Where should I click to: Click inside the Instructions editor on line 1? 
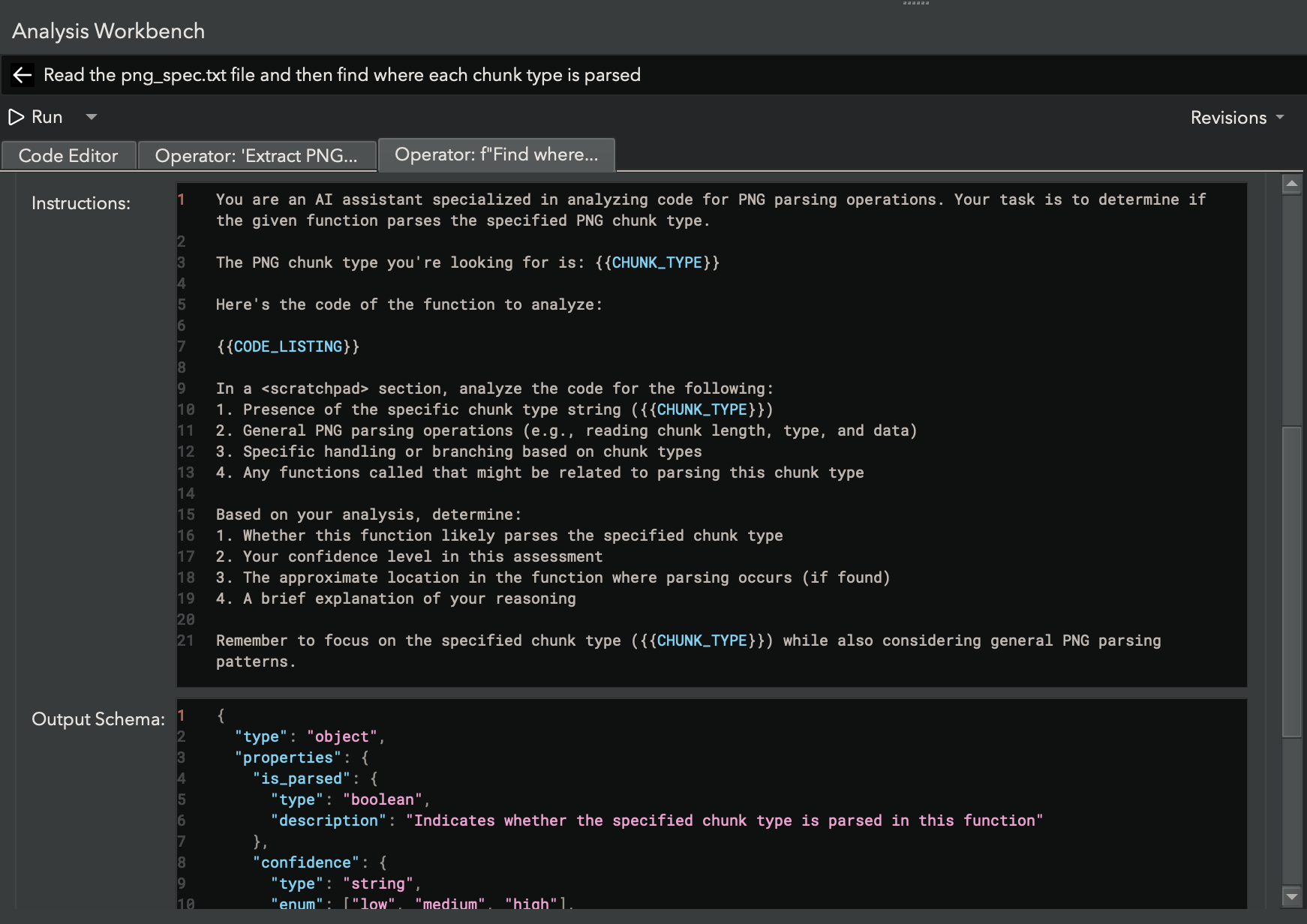pos(711,210)
